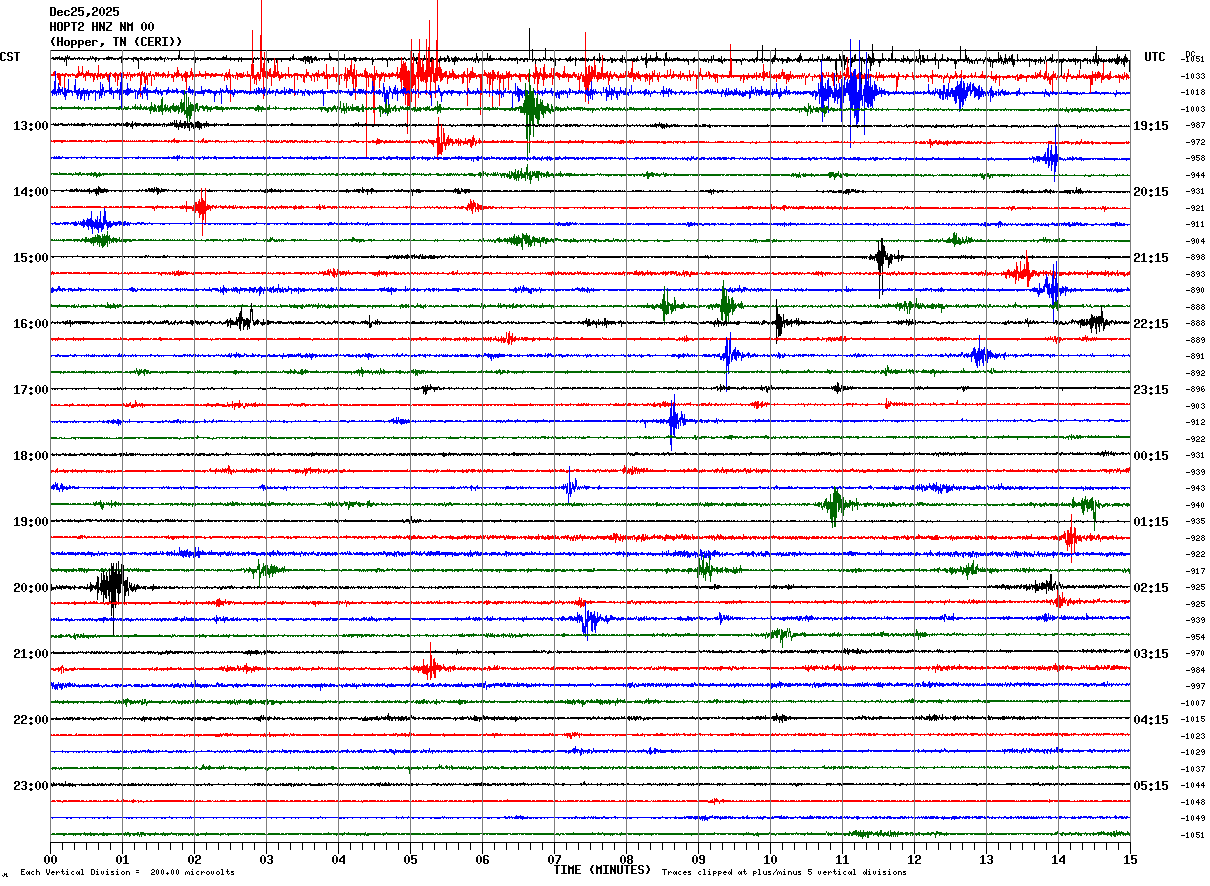Select the 22:00 CST time label
The image size is (1210, 886).
(31, 720)
